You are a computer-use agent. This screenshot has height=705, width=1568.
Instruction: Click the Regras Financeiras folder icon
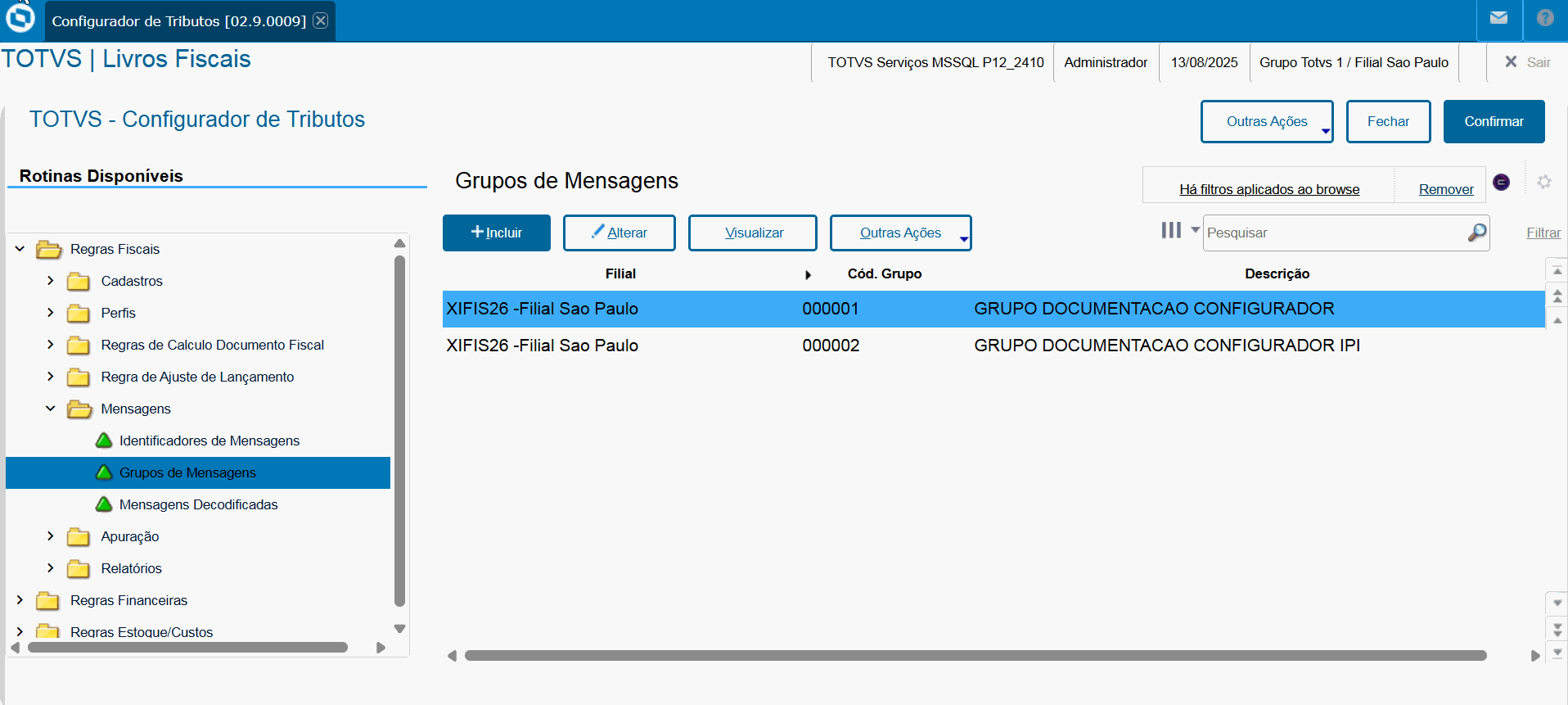[x=47, y=600]
